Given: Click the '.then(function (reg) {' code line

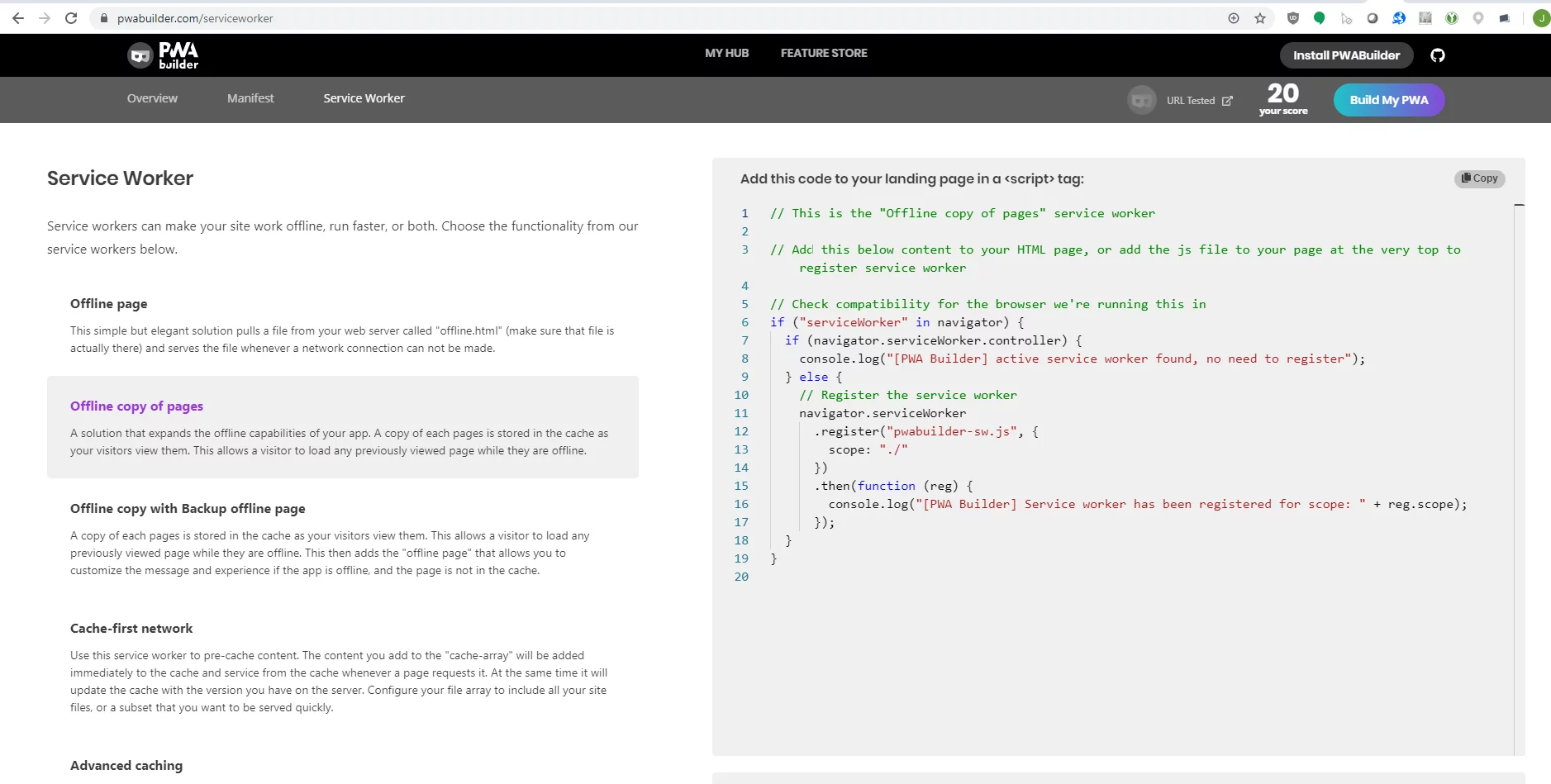Looking at the screenshot, I should (x=894, y=486).
